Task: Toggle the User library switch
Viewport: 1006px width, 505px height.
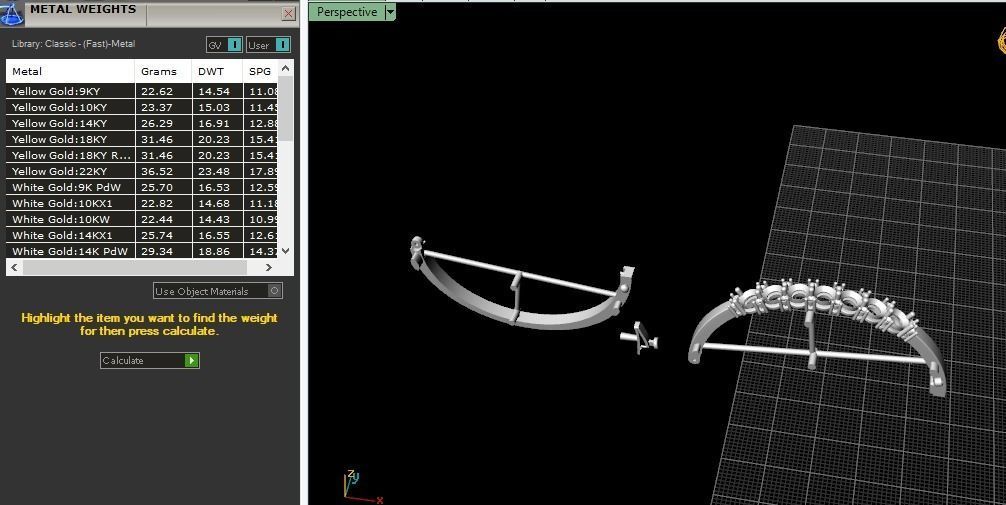Action: pos(282,45)
